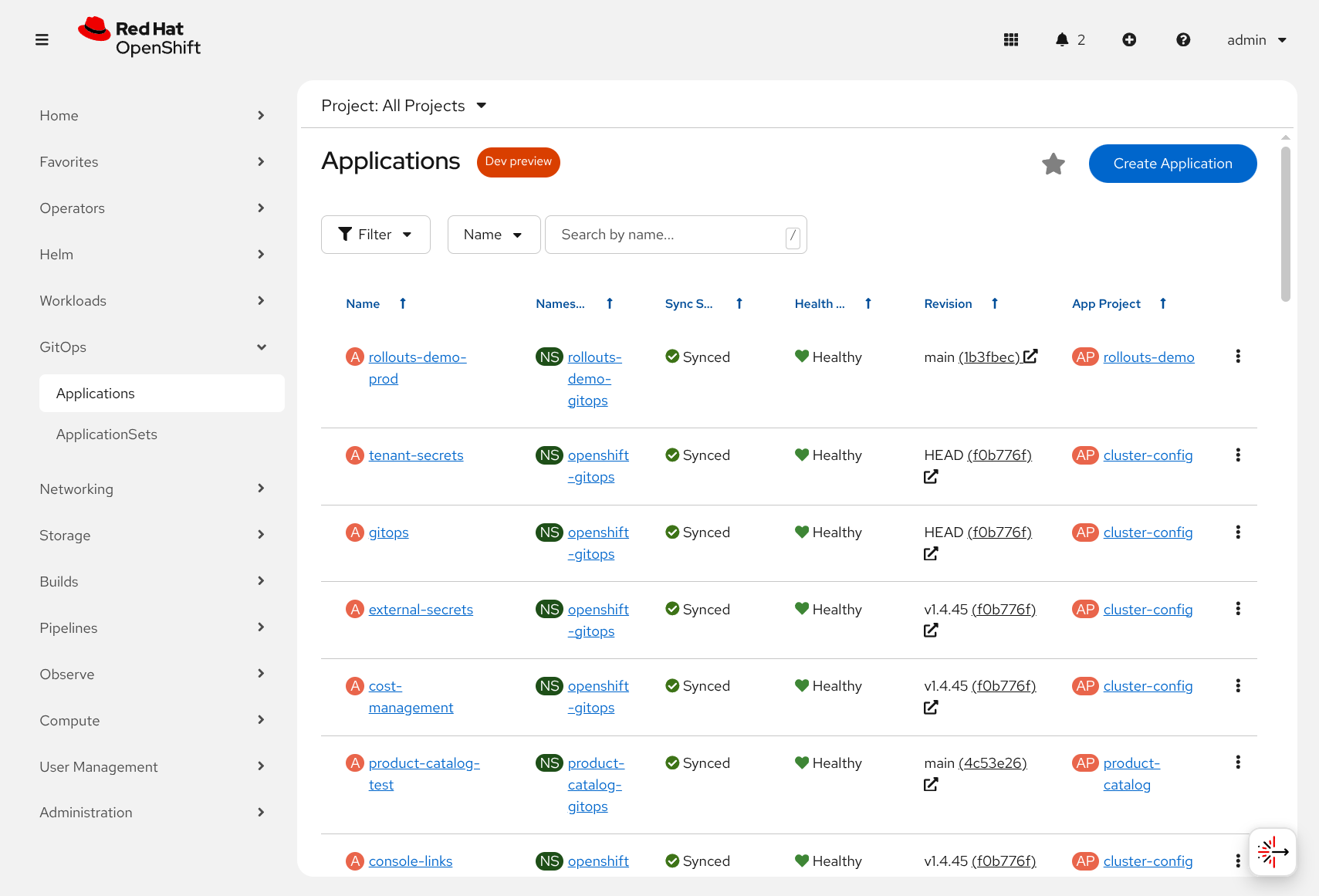Viewport: 1319px width, 896px height.
Task: Select ApplicationSets in the GitOps menu
Action: click(x=107, y=434)
